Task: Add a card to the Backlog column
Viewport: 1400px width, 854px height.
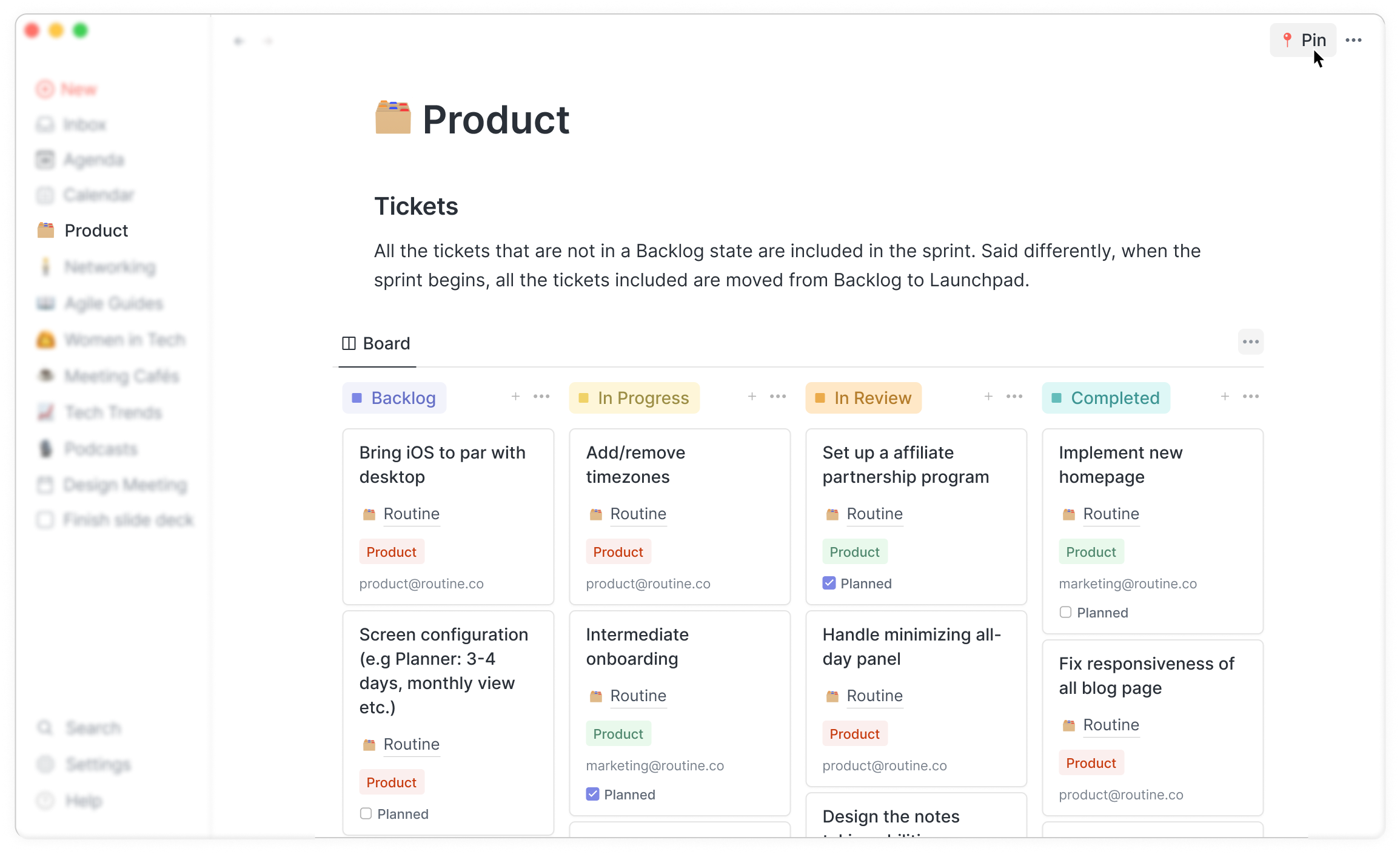Action: coord(515,397)
